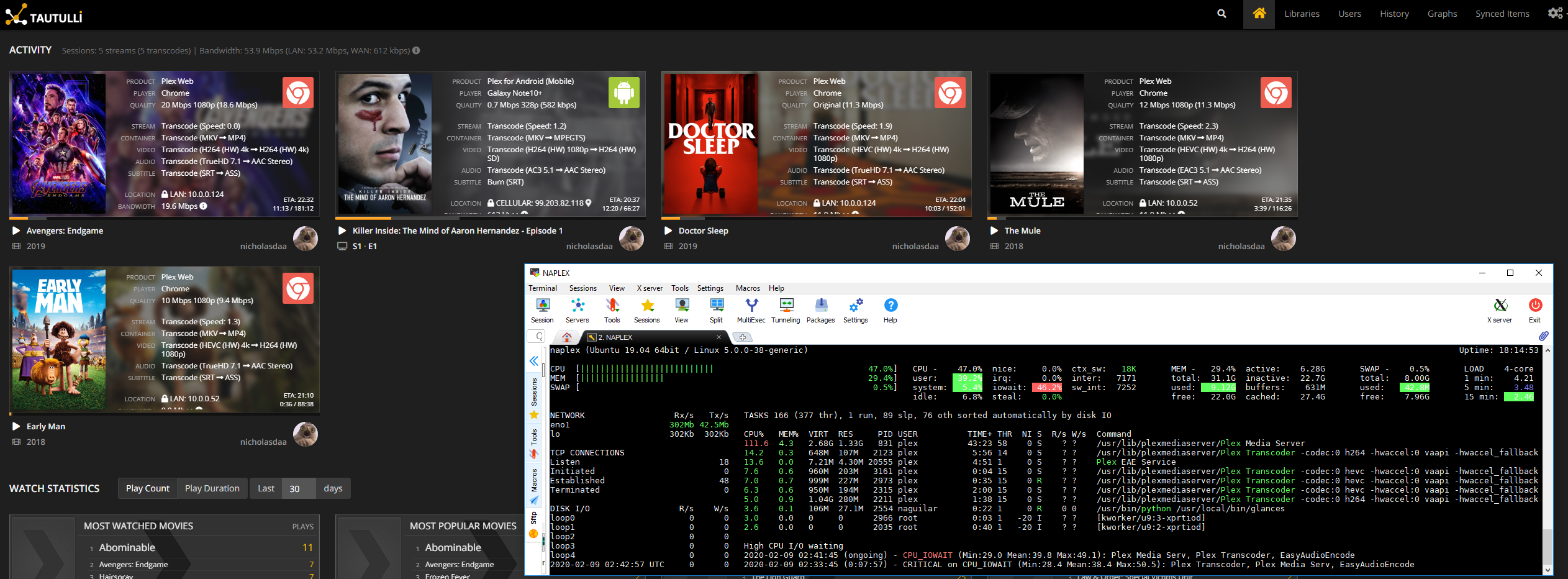1568x579 pixels.
Task: Click Chrome platform icon on Doctor Sleep card
Action: 950,93
